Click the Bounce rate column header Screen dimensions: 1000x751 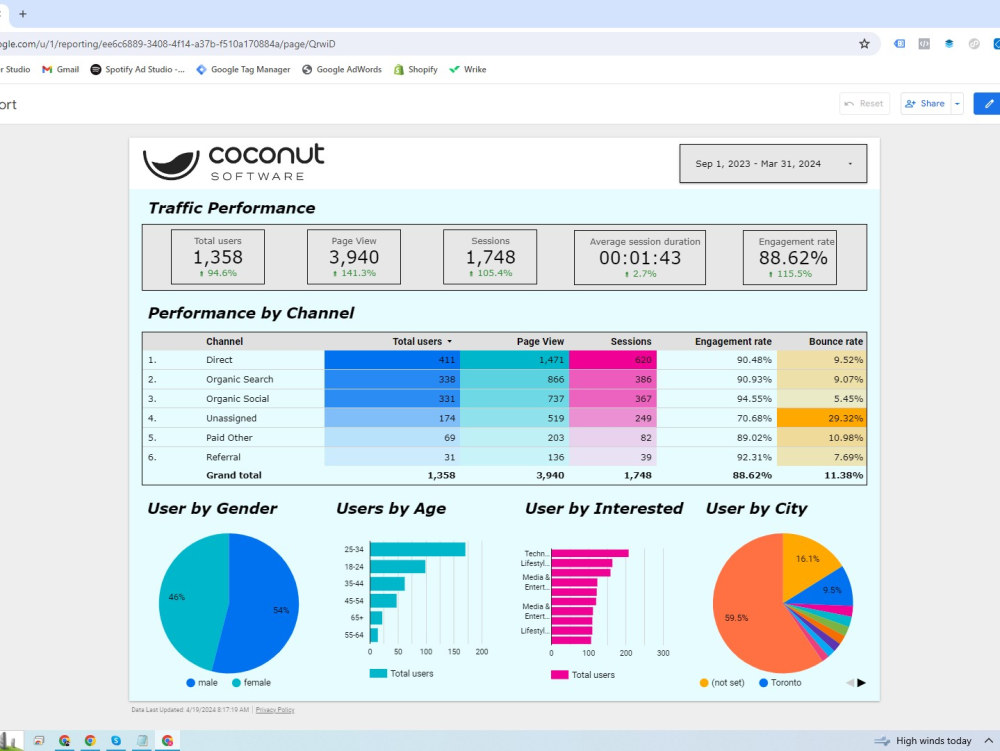click(835, 342)
